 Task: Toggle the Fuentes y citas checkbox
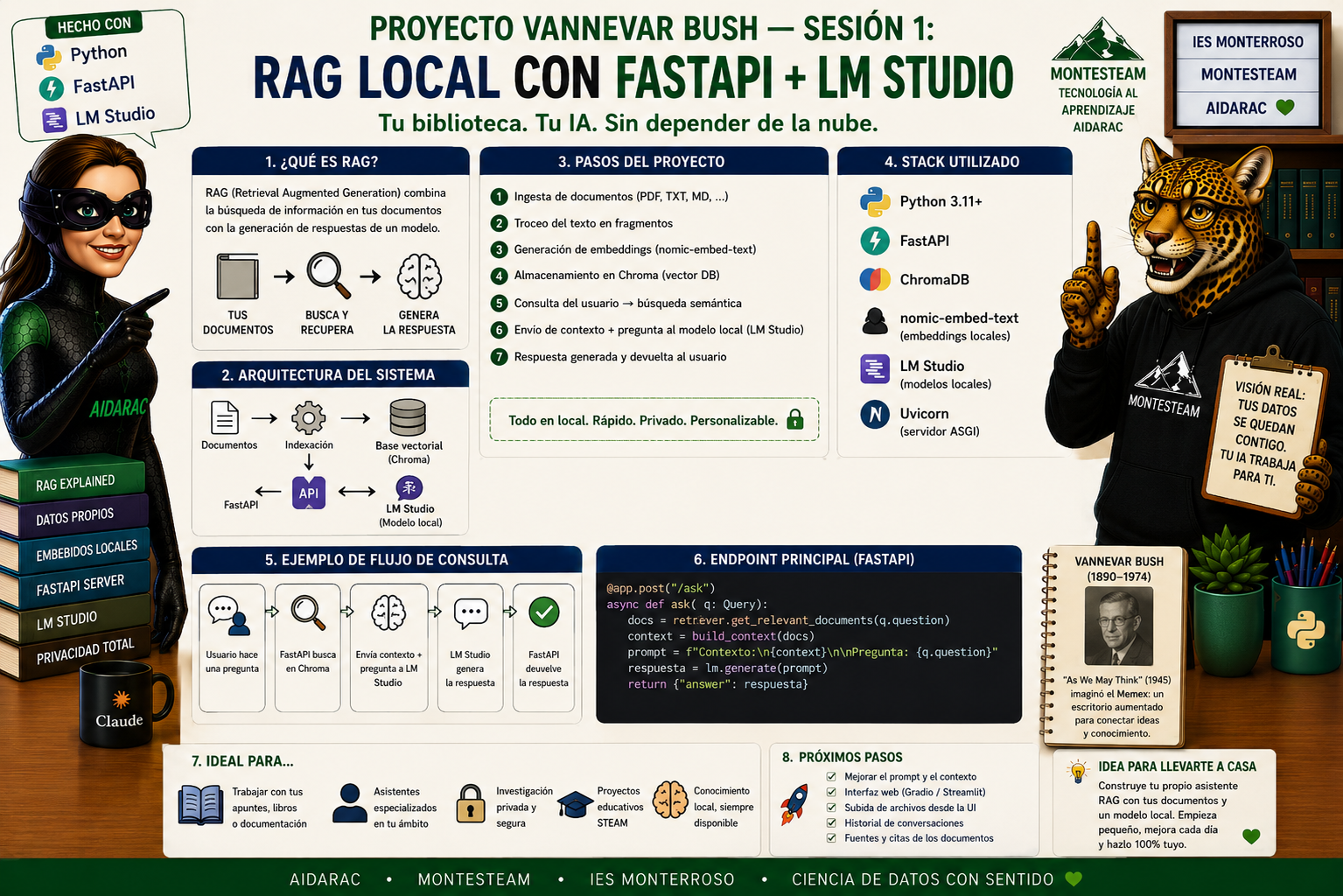[x=831, y=837]
